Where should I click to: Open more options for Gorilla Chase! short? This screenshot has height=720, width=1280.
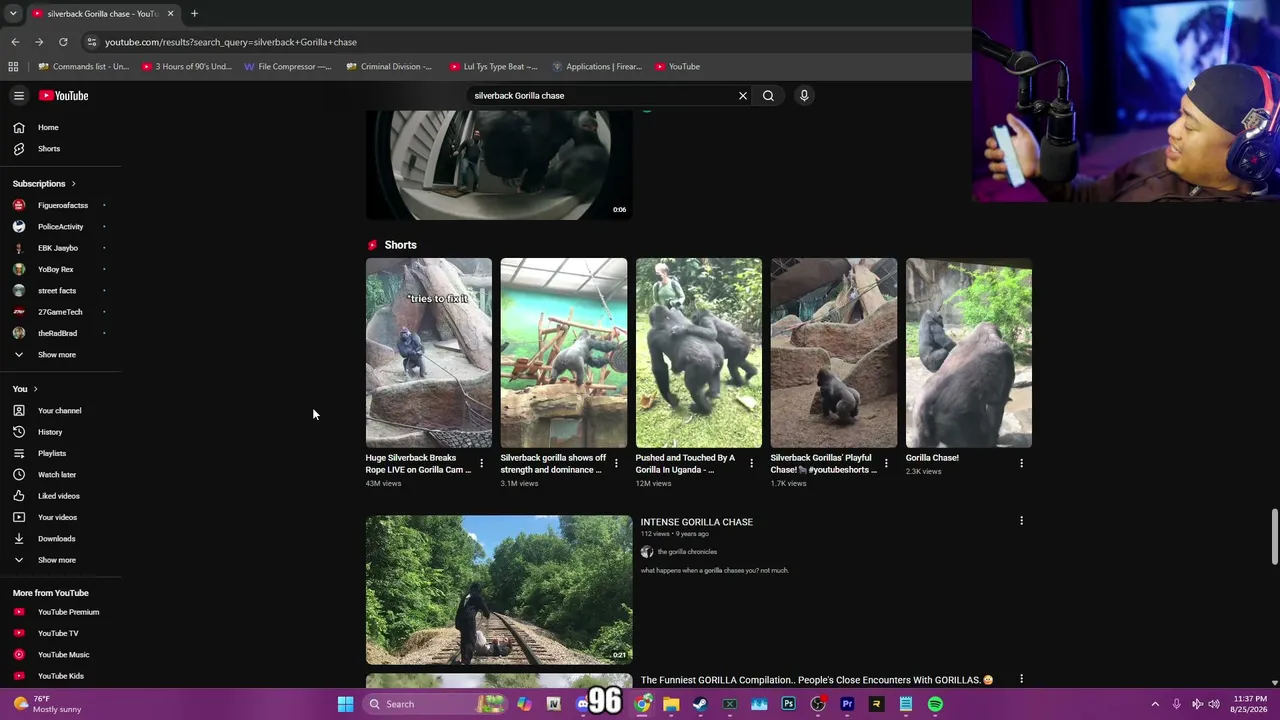tap(1021, 463)
